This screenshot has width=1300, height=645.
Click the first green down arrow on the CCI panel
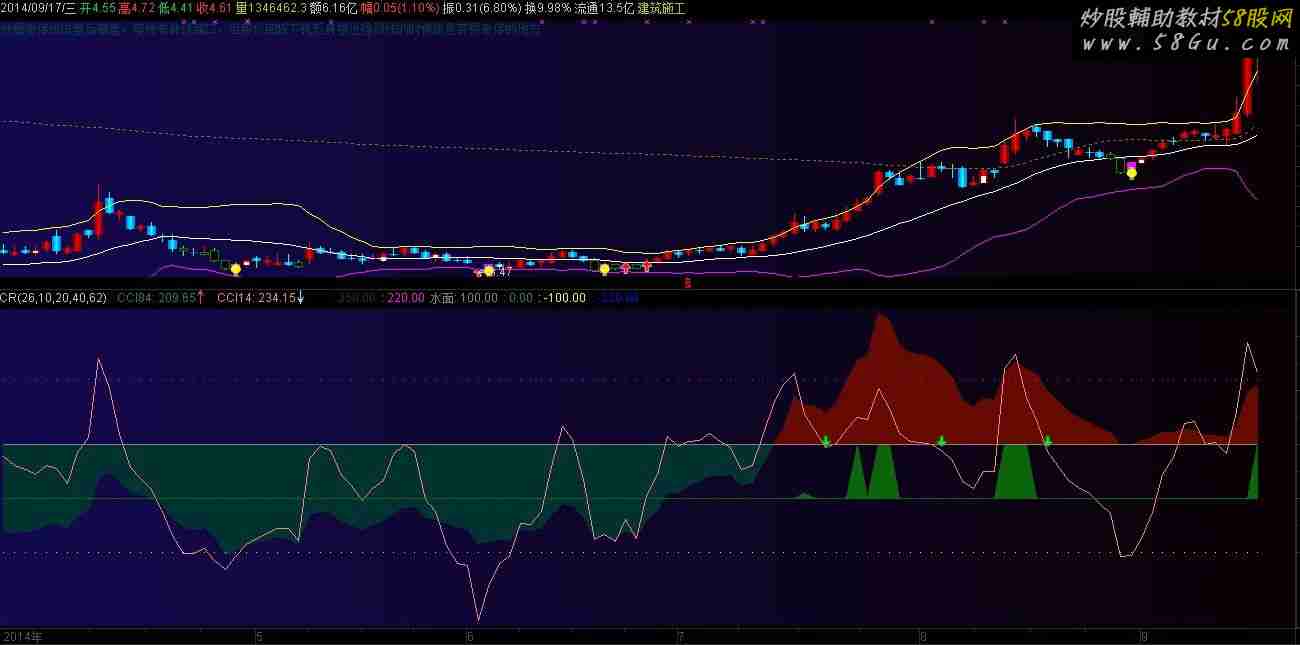click(826, 441)
